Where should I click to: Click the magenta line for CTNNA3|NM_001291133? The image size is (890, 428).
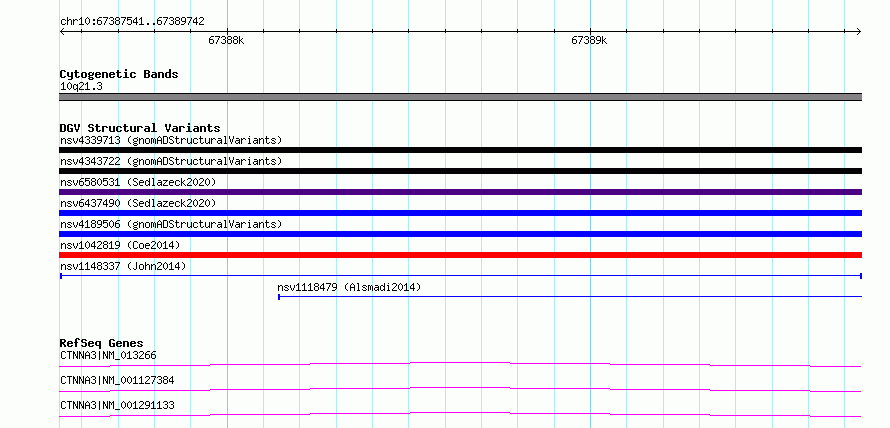point(460,414)
